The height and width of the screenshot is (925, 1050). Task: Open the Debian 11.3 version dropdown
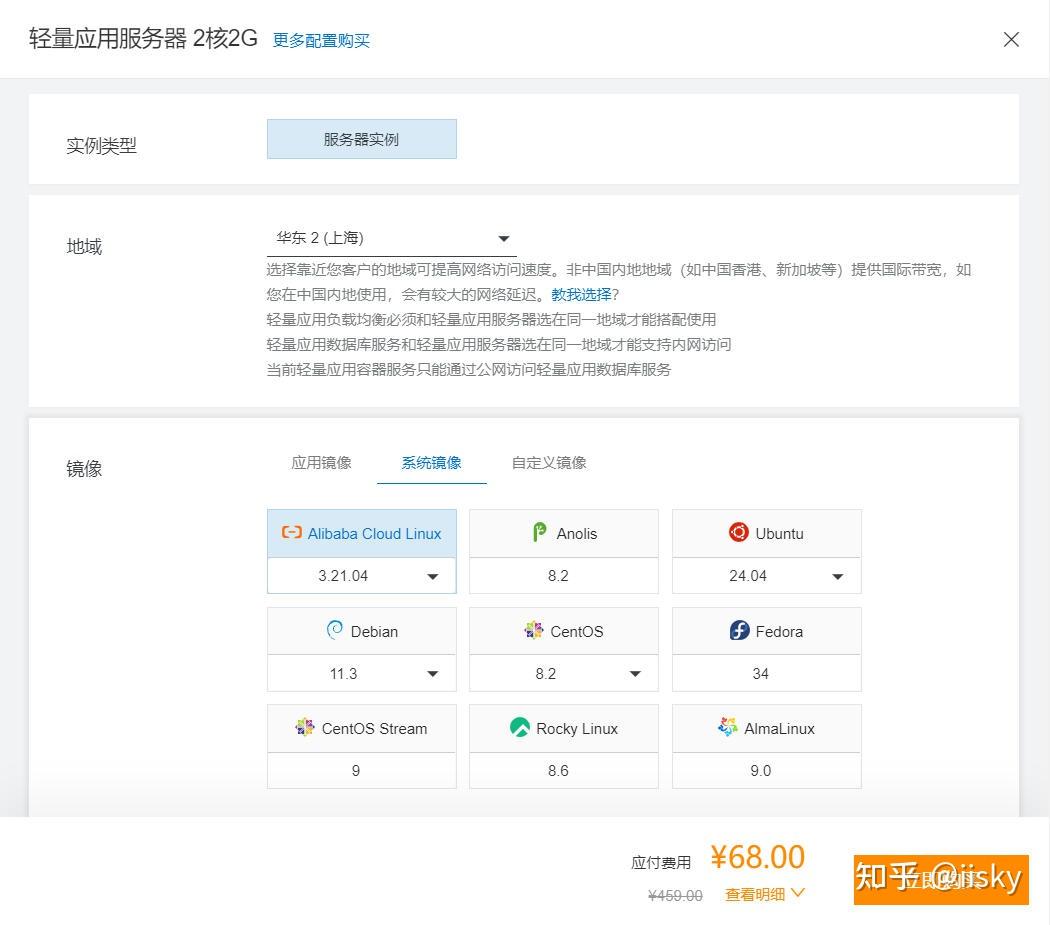362,673
